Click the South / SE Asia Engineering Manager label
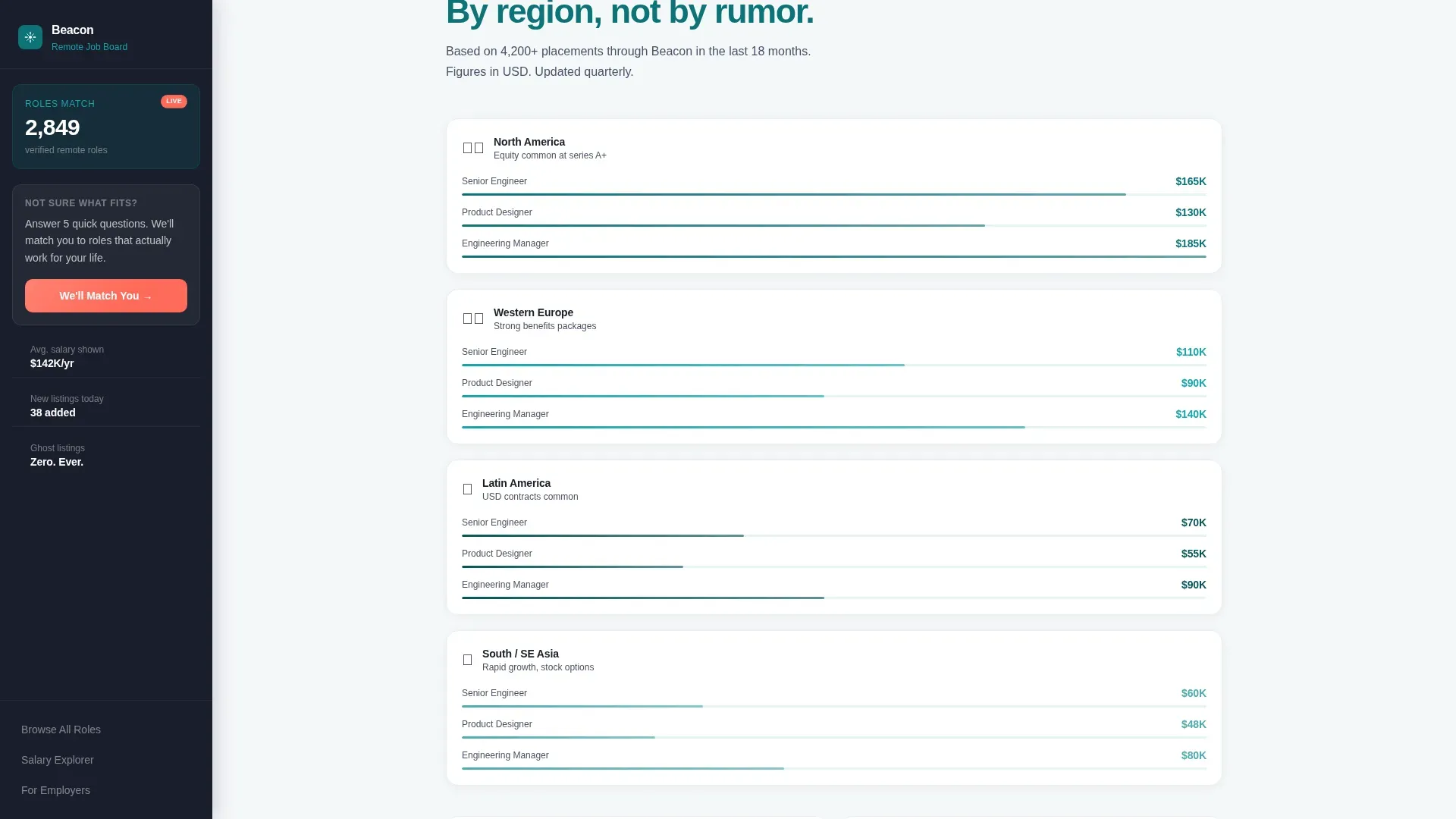The width and height of the screenshot is (1456, 819). pos(505,755)
